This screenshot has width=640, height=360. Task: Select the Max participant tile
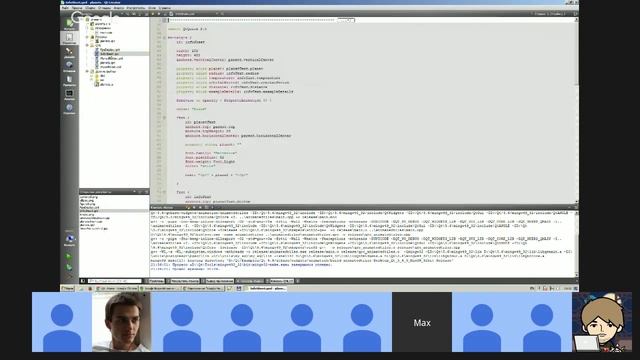422,322
